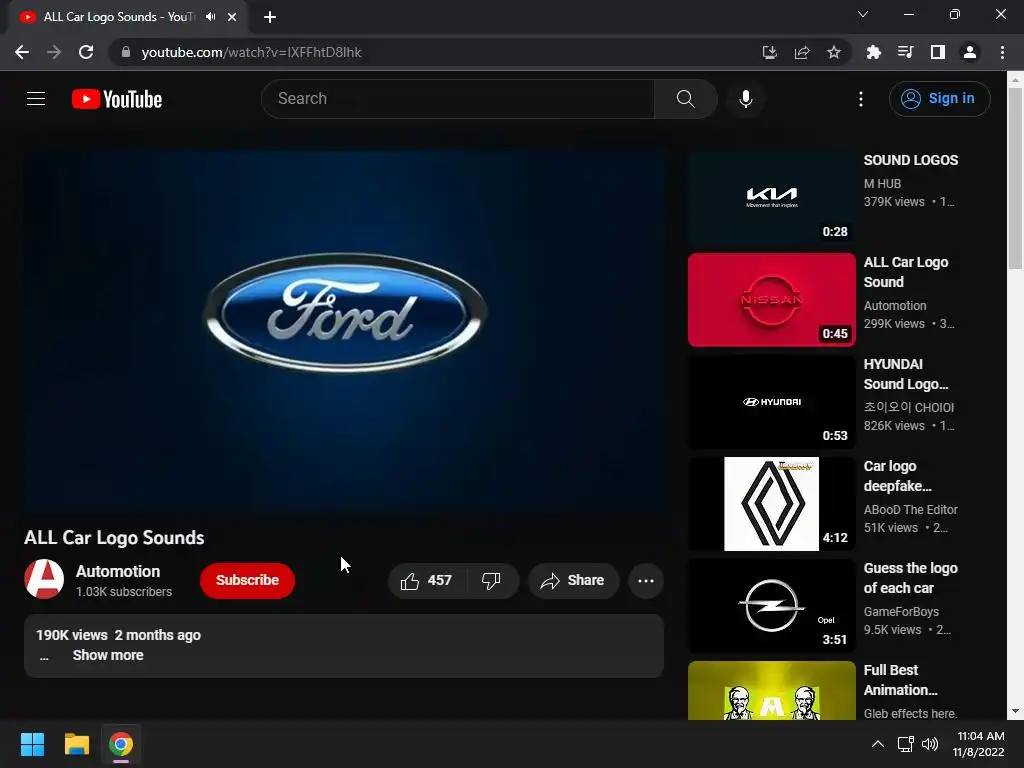This screenshot has width=1024, height=768.
Task: Go back to previous page
Action: coord(22,52)
